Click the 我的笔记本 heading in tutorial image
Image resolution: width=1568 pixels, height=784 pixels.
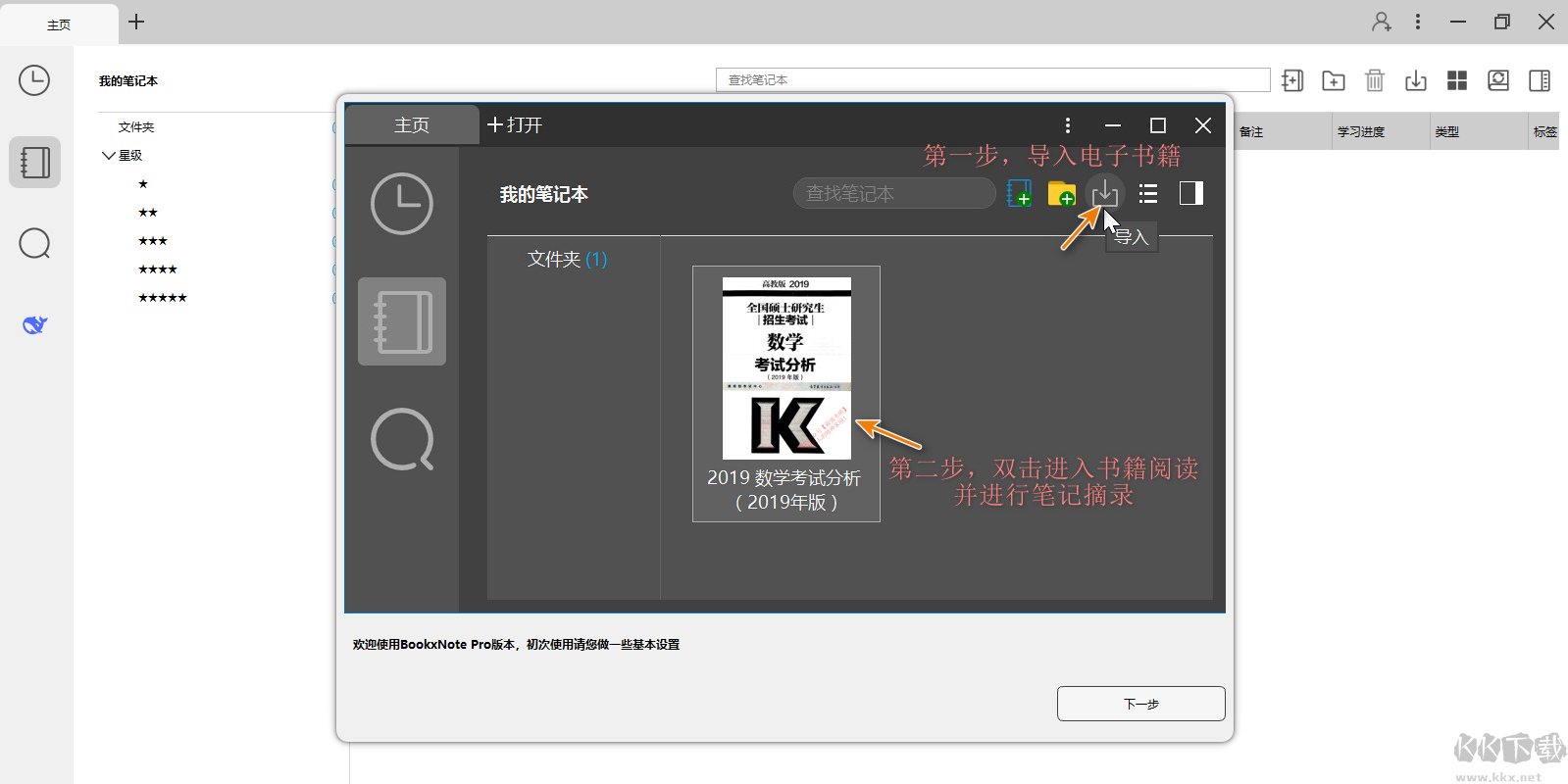click(544, 194)
